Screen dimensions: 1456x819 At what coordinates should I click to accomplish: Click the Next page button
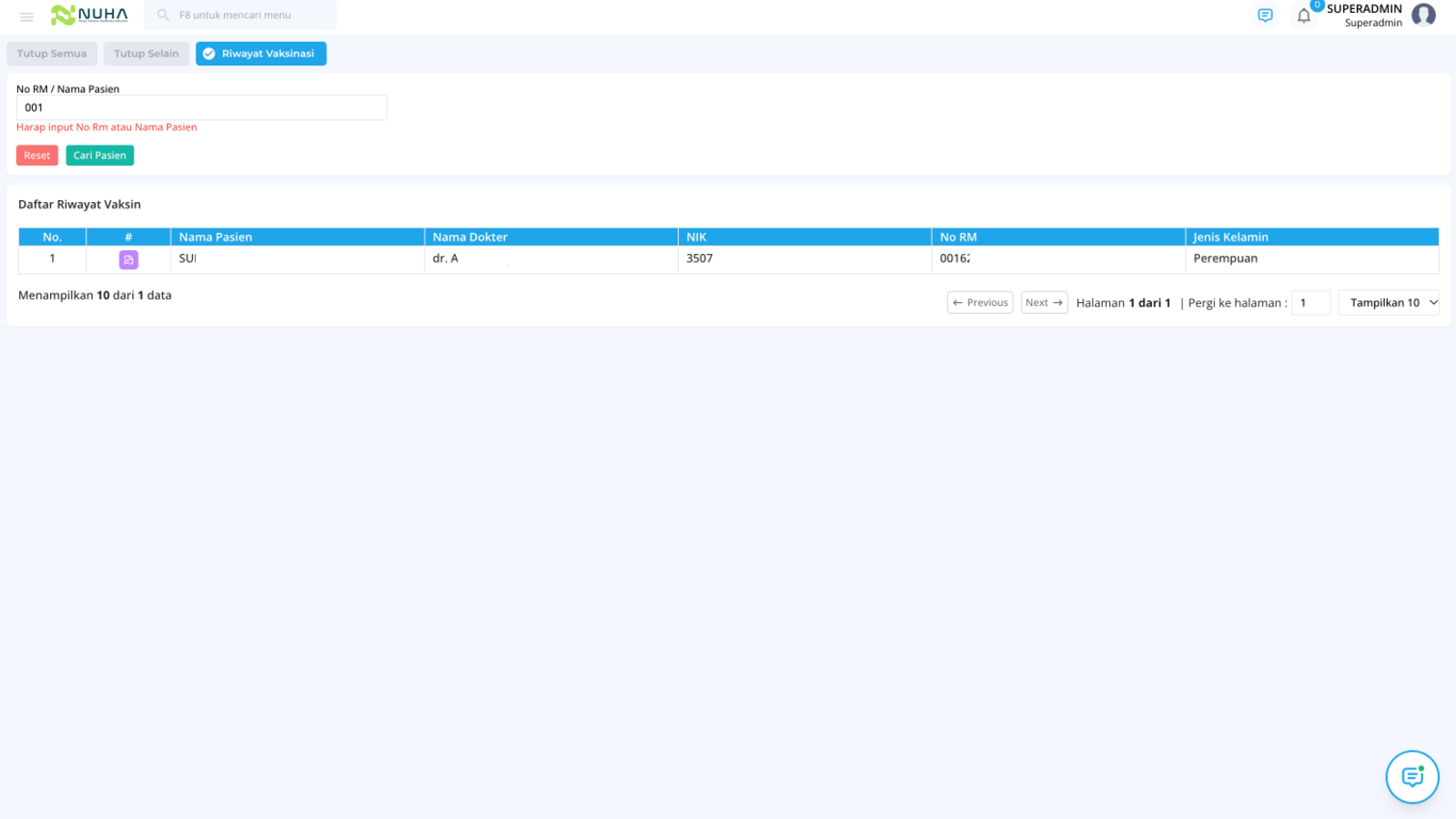click(x=1044, y=303)
